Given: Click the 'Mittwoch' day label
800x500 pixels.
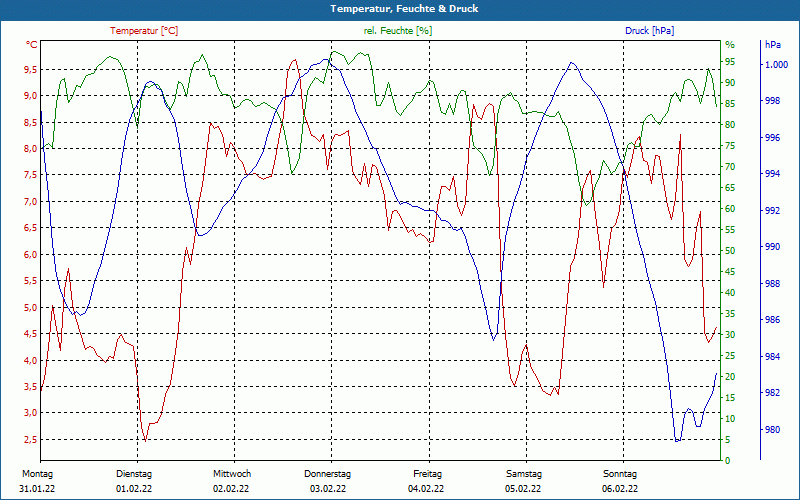Looking at the screenshot, I should pyautogui.click(x=232, y=474).
